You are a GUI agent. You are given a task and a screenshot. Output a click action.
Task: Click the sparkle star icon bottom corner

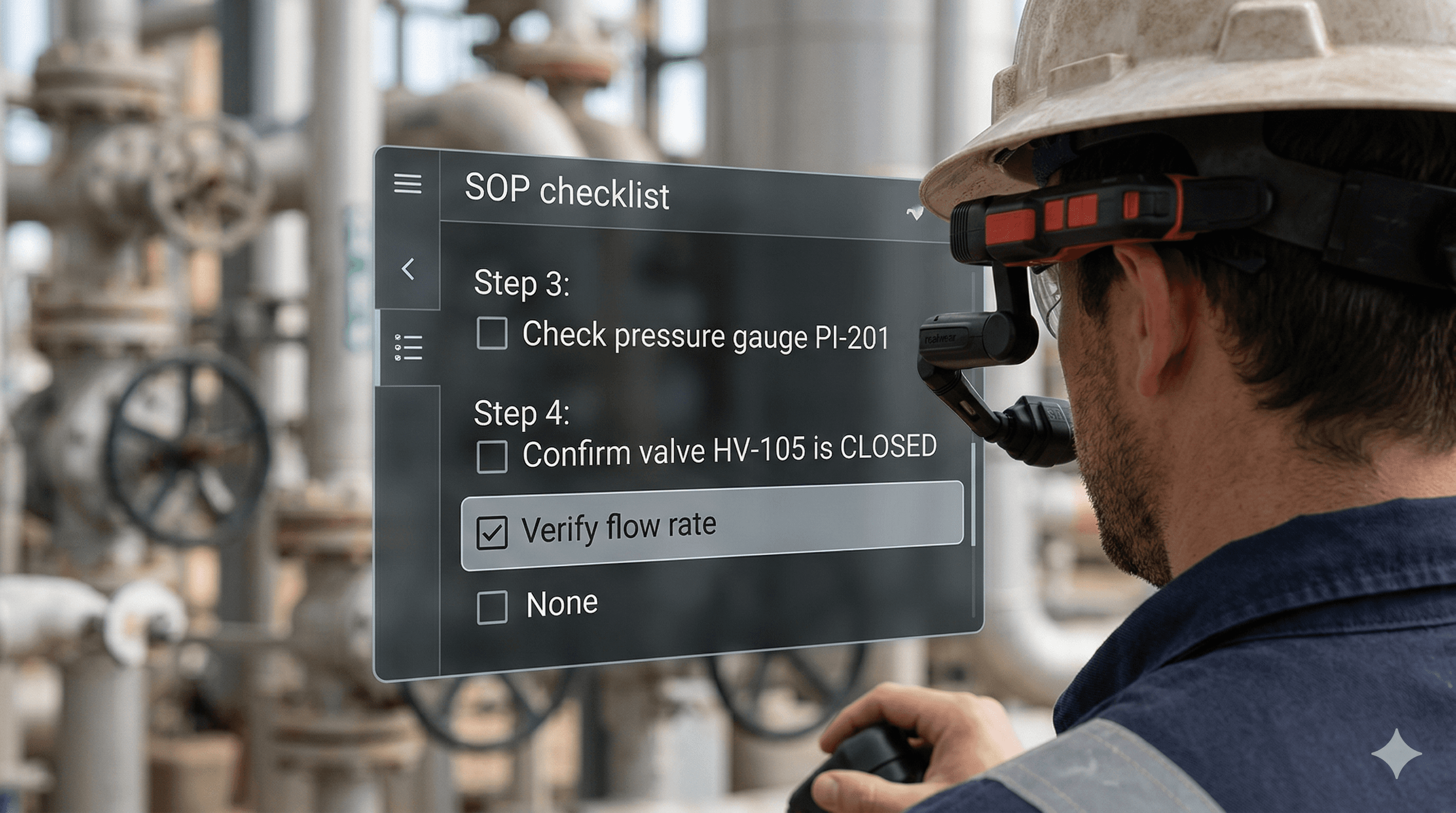point(1397,754)
